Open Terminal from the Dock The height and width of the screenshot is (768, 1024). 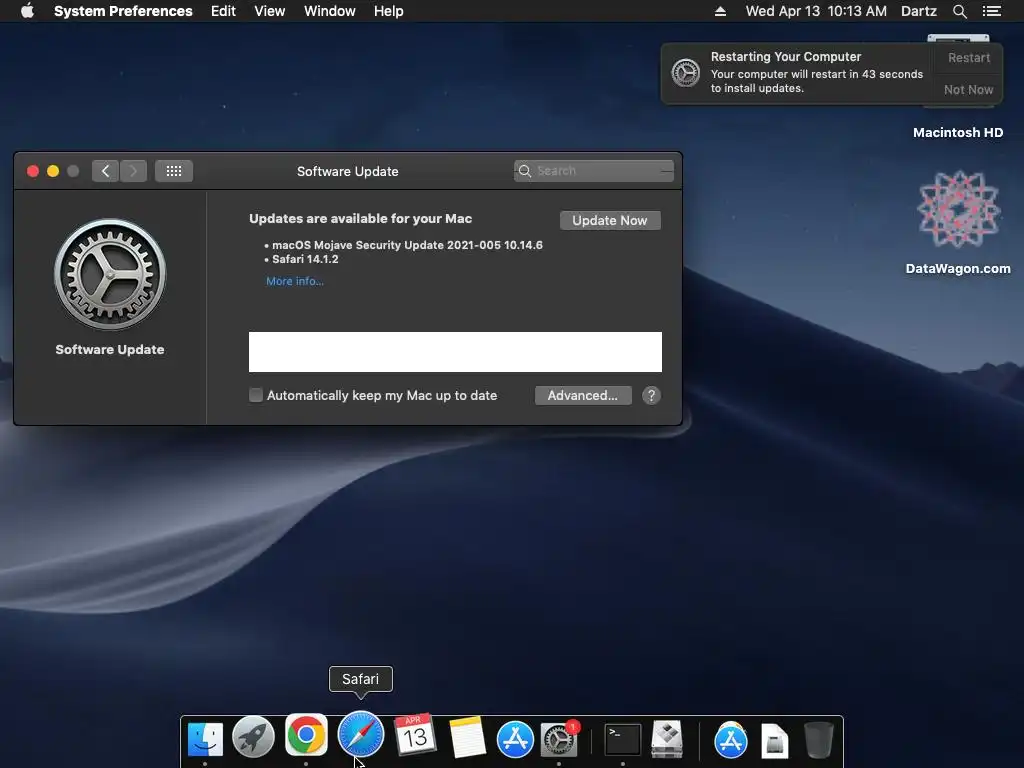pos(622,739)
